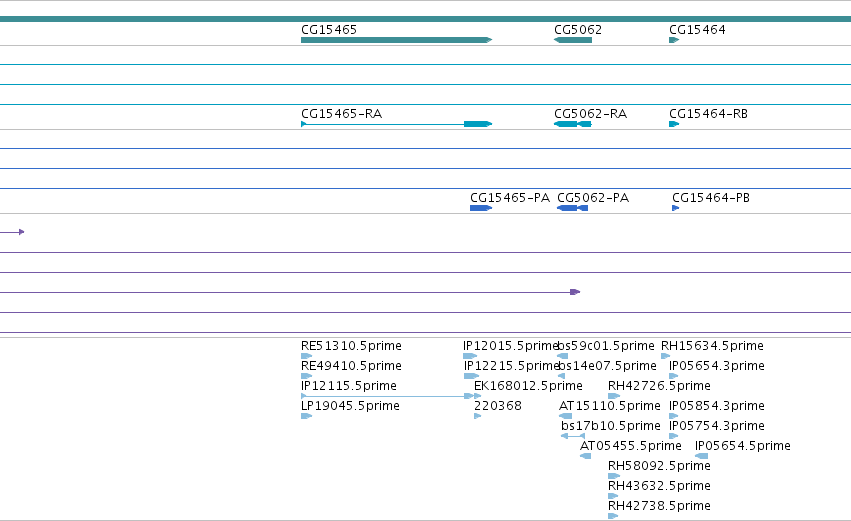Select the CG15465-RA transcript
This screenshot has height=521, width=851.
[x=396, y=124]
